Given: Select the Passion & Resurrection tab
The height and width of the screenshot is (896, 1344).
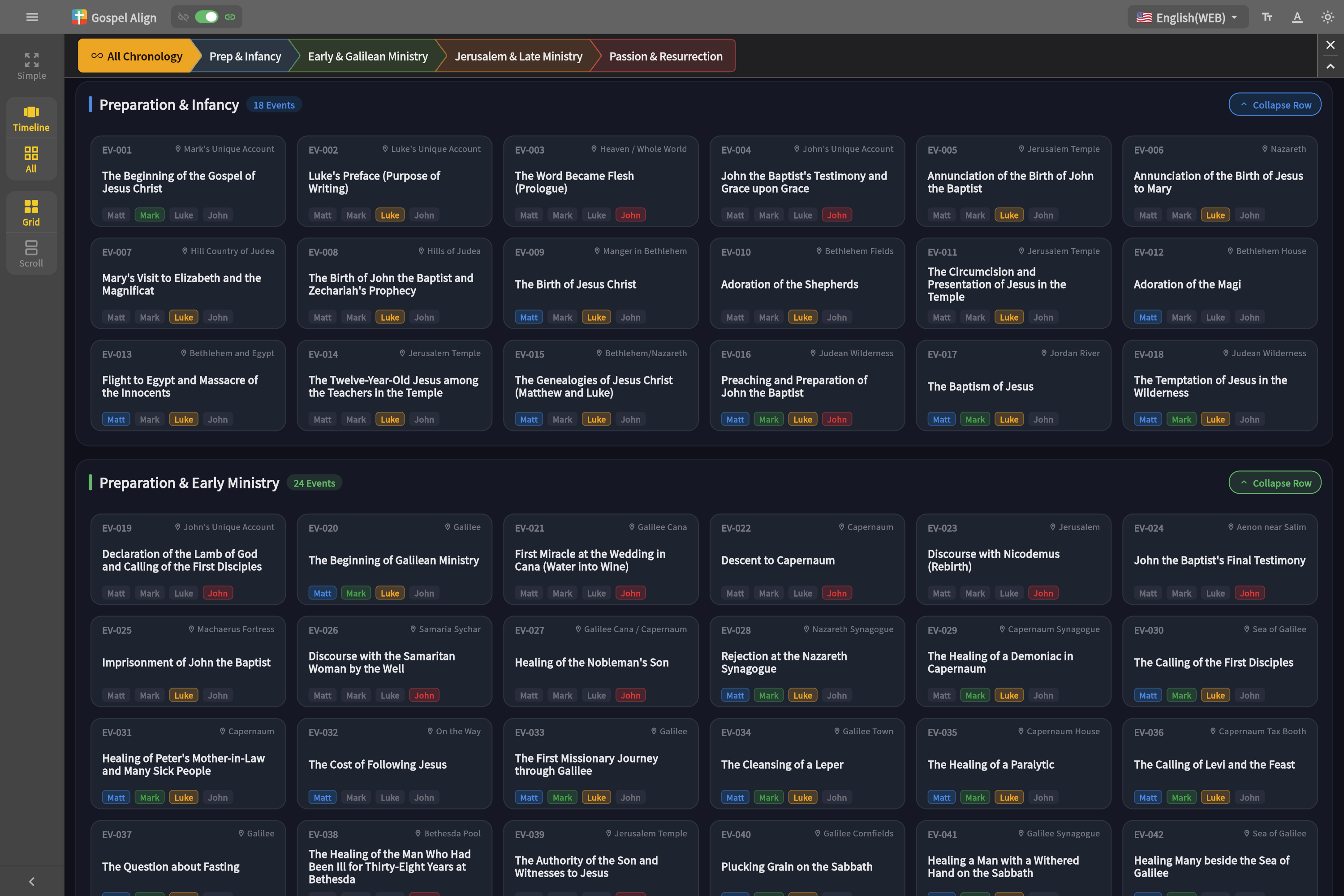Looking at the screenshot, I should (666, 56).
